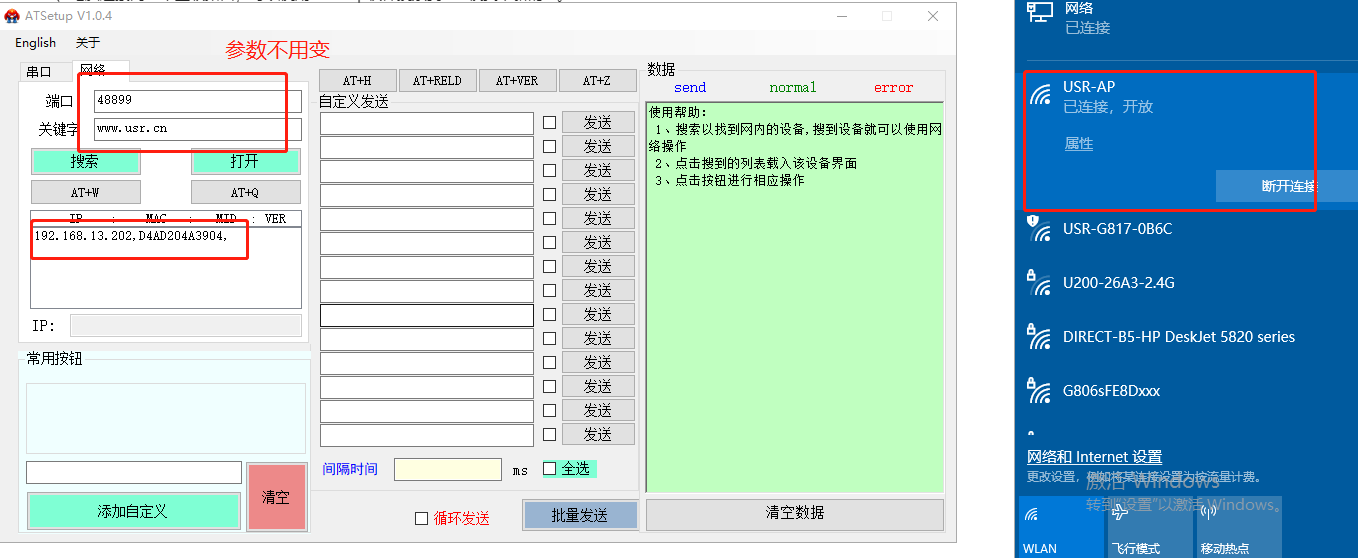Viewport: 1358px width, 558px height.
Task: Tick the first custom send row checkbox
Action: pyautogui.click(x=549, y=122)
